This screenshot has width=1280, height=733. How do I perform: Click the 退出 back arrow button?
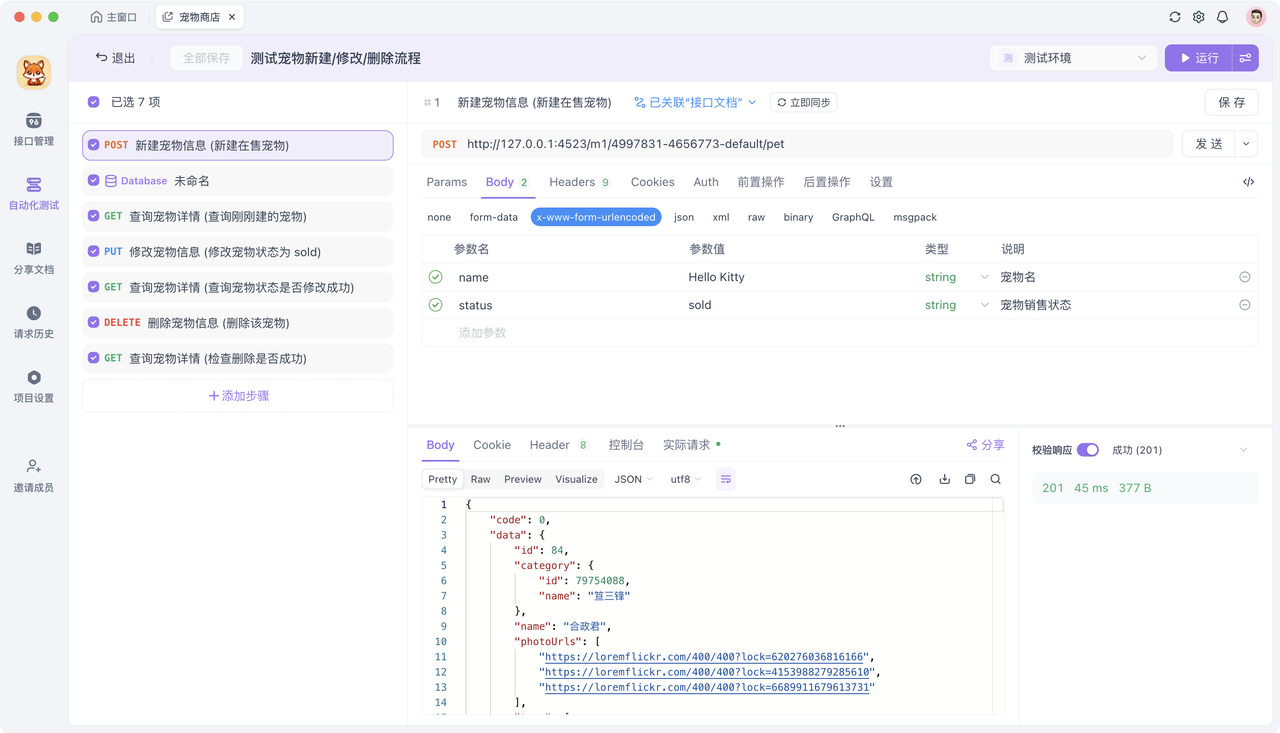pos(115,58)
